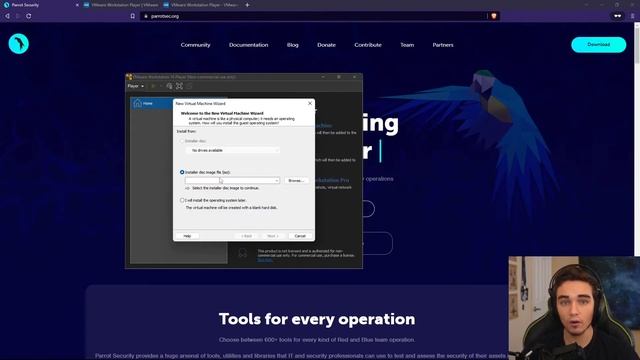
Task: Open the Partners page
Action: [x=443, y=45]
